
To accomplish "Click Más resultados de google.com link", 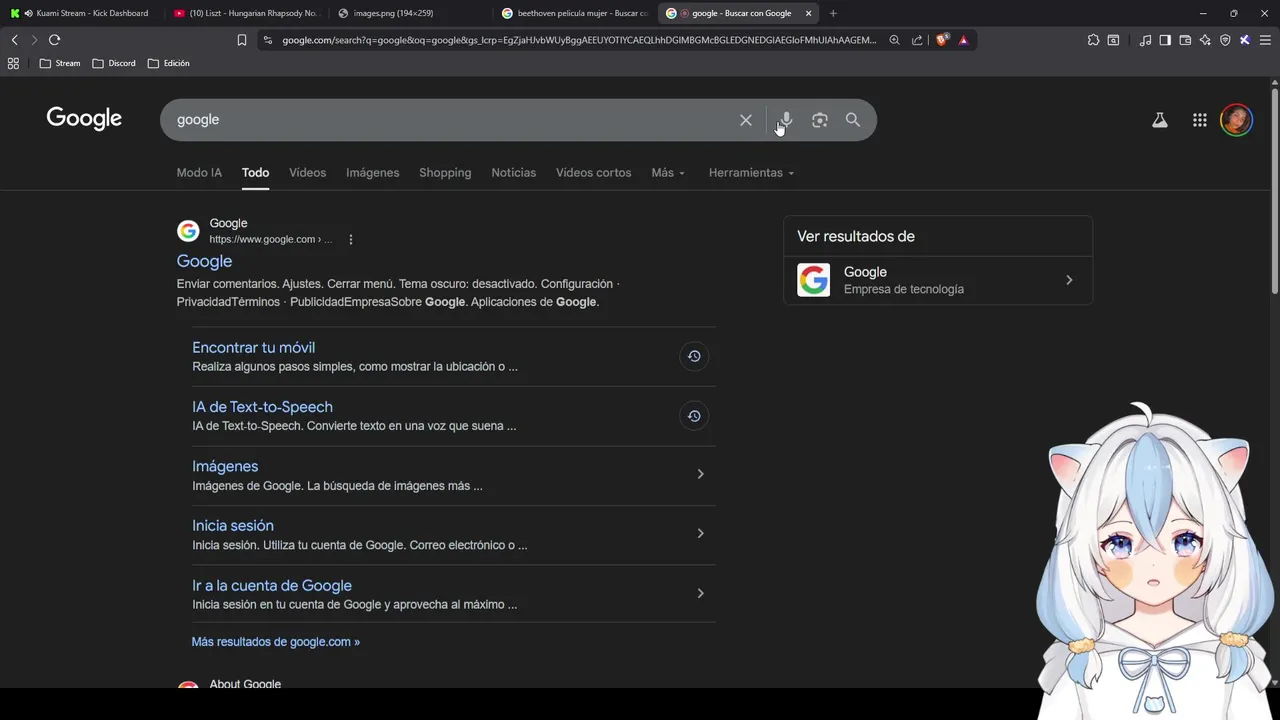I will pos(276,642).
